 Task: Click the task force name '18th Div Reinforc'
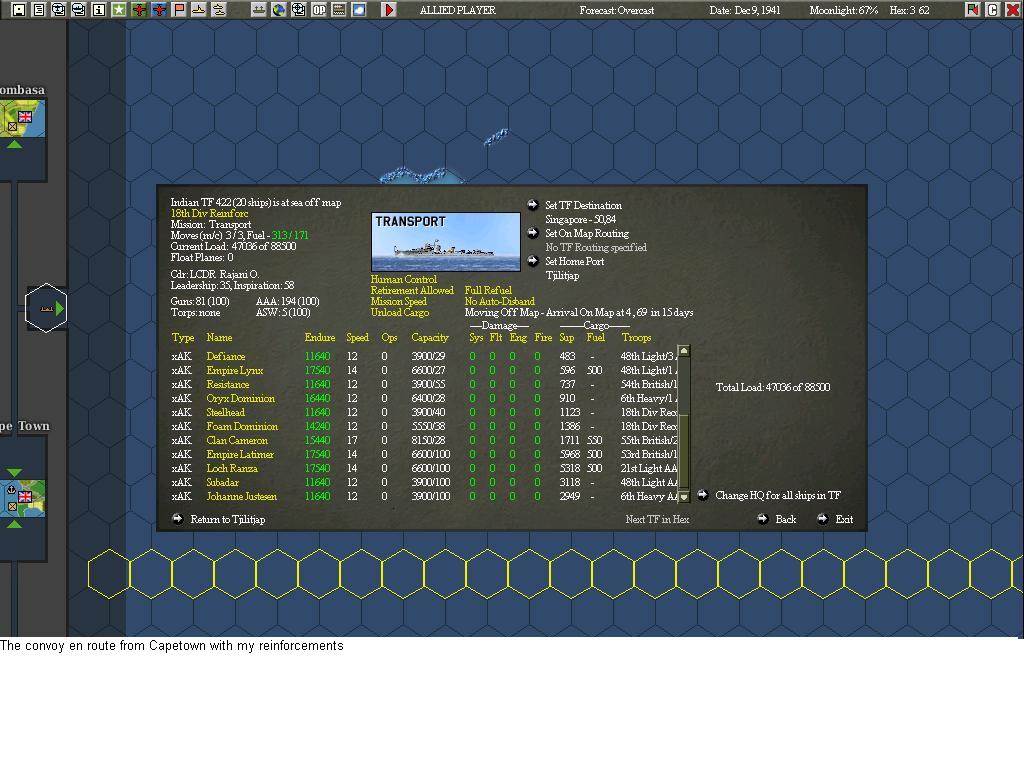(x=210, y=214)
